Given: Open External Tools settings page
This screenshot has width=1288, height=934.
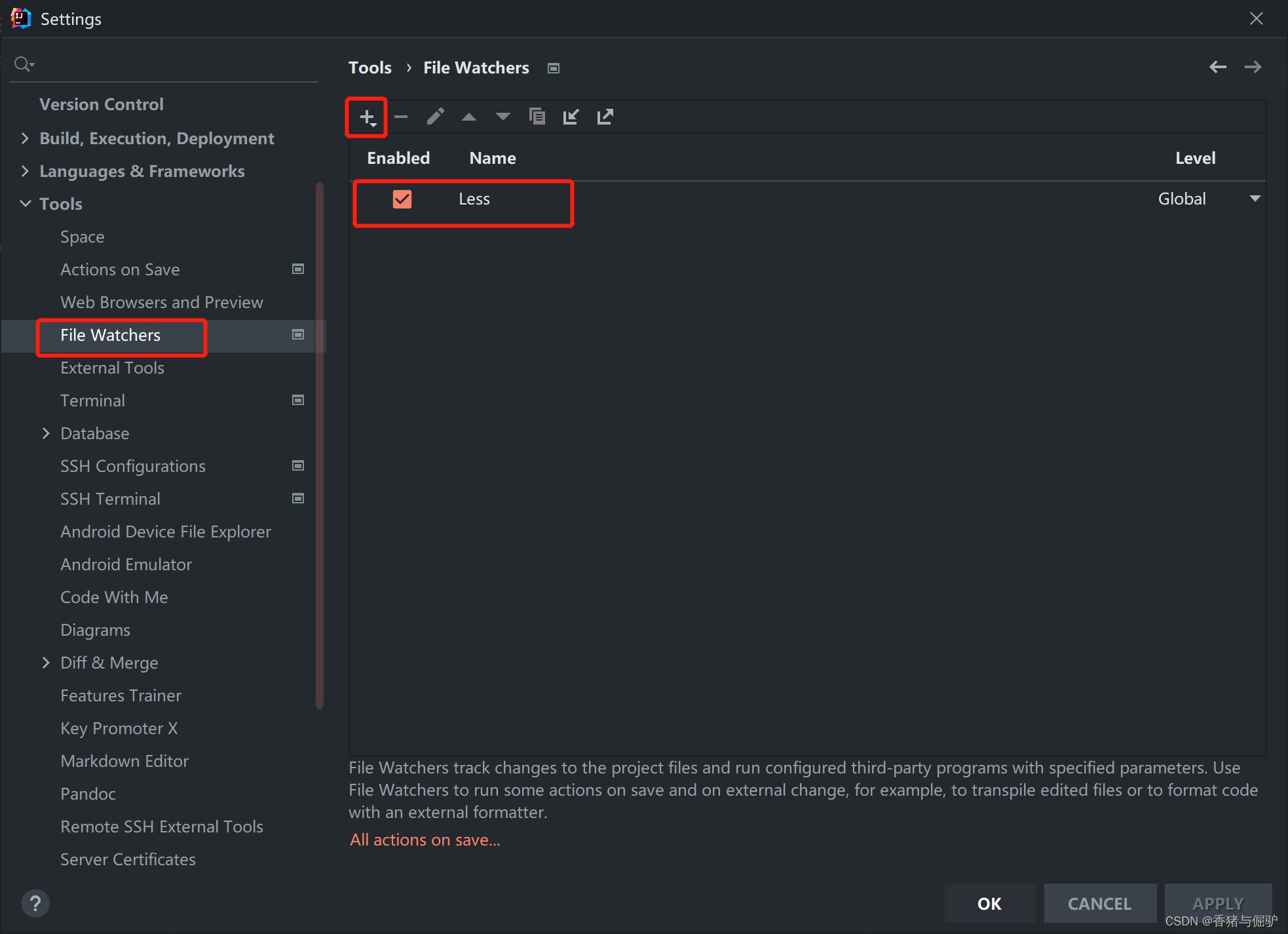Looking at the screenshot, I should coord(112,368).
